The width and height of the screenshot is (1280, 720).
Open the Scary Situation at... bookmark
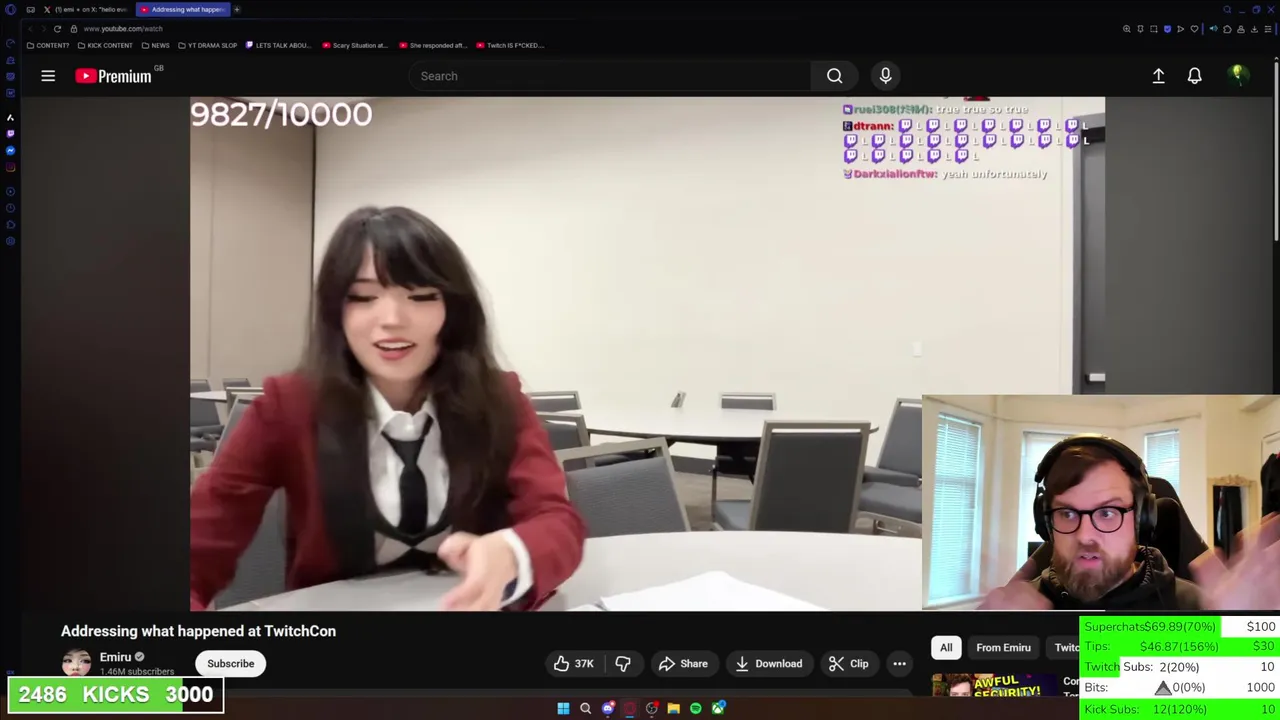point(355,45)
